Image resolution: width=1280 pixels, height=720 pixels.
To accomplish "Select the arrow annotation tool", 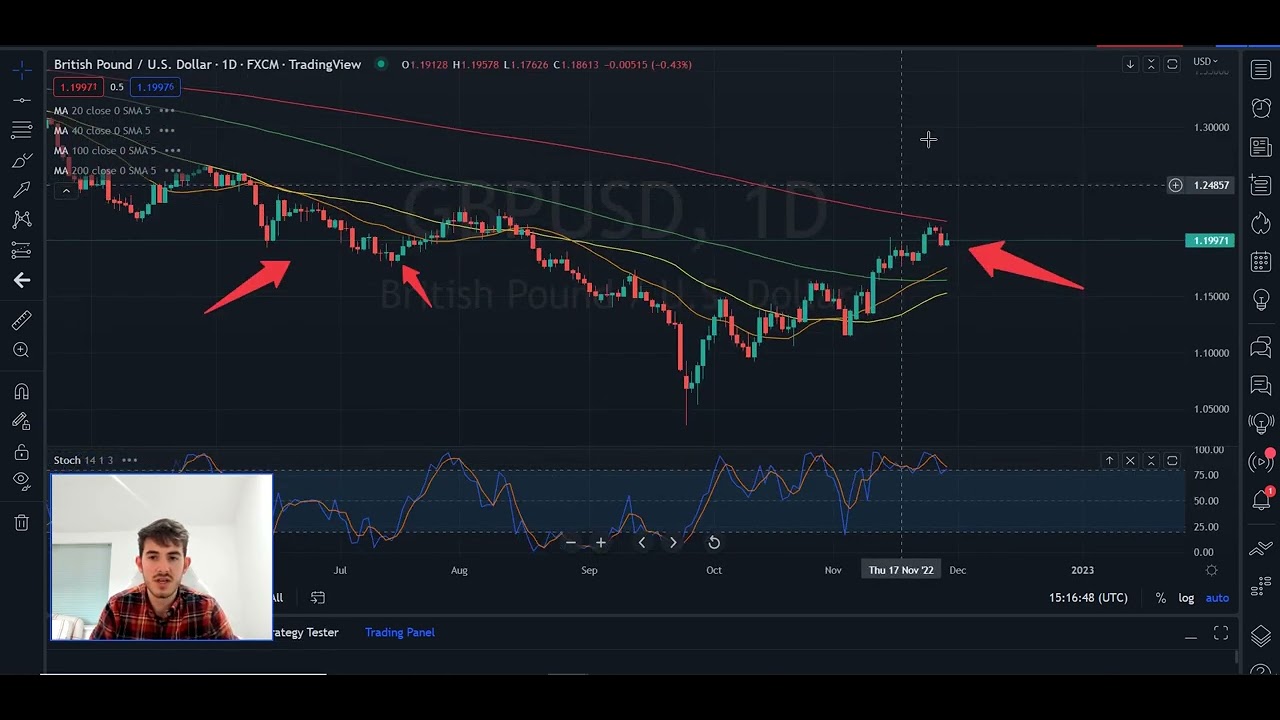I will point(21,190).
